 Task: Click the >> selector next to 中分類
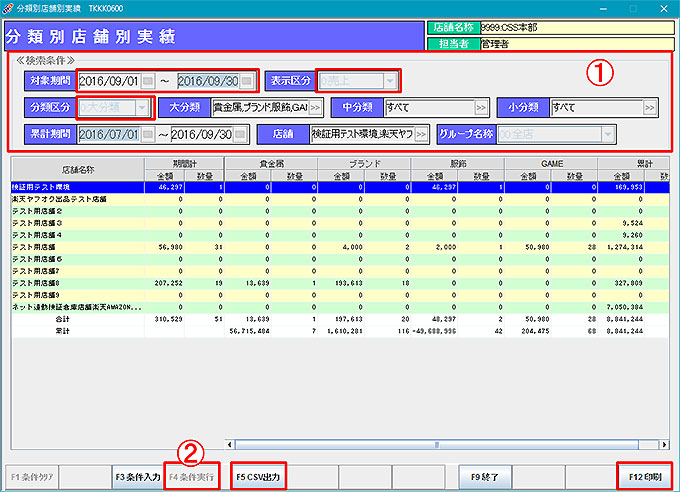tap(482, 108)
